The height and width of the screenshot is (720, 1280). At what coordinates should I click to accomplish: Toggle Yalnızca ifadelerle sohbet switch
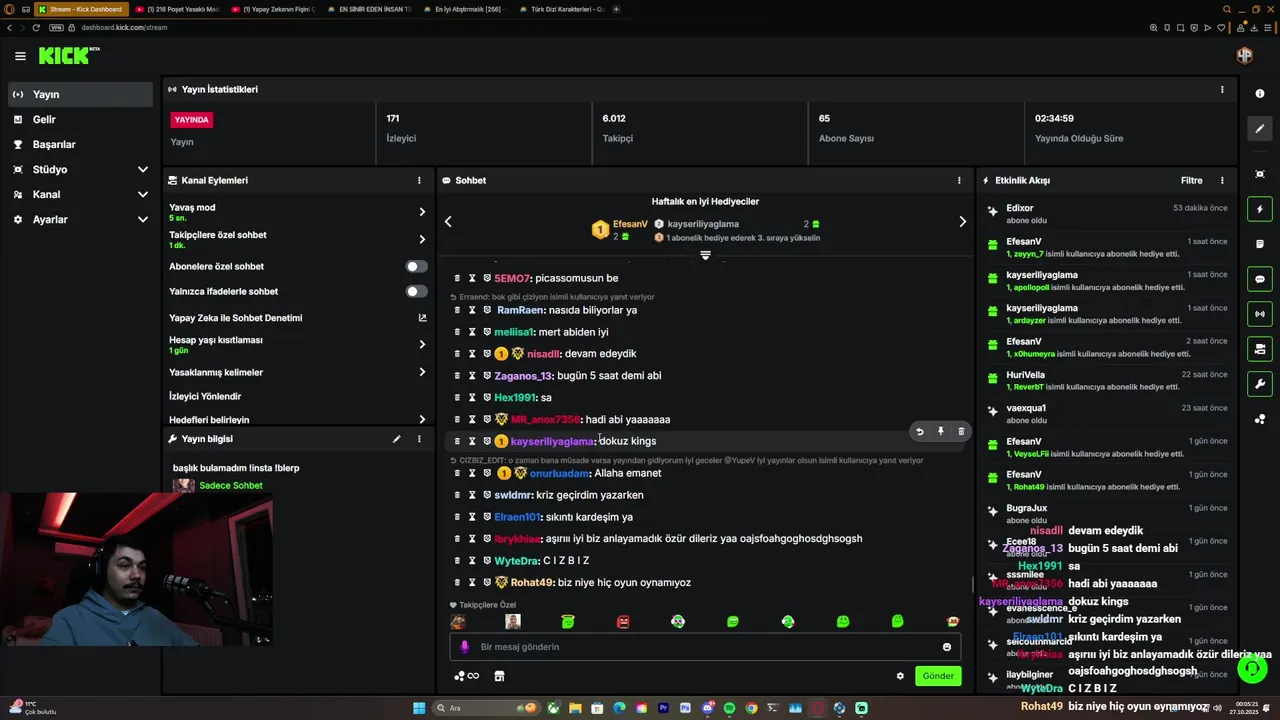(x=416, y=291)
